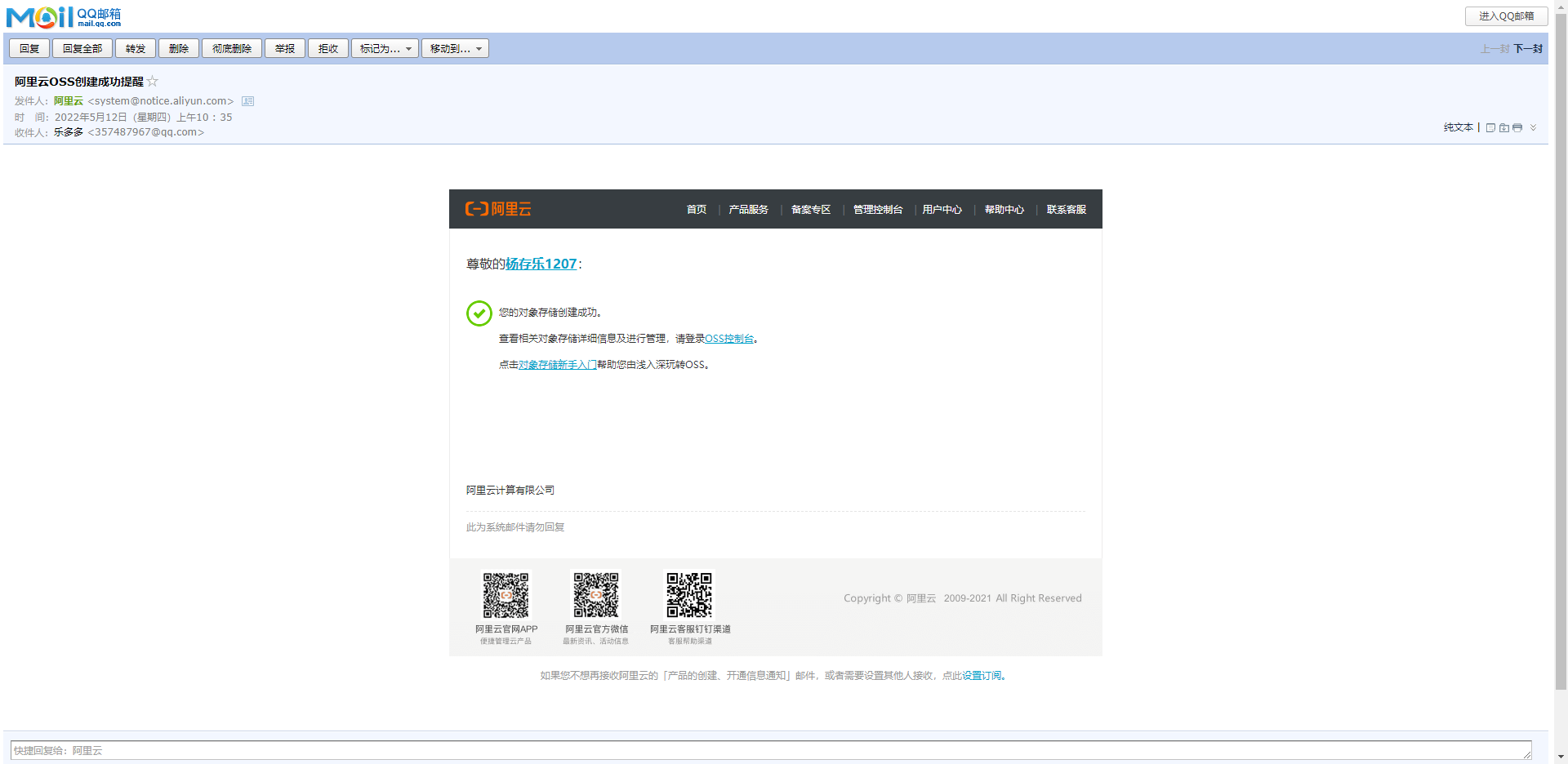Open 管理控制台 in the email nav

pos(878,210)
